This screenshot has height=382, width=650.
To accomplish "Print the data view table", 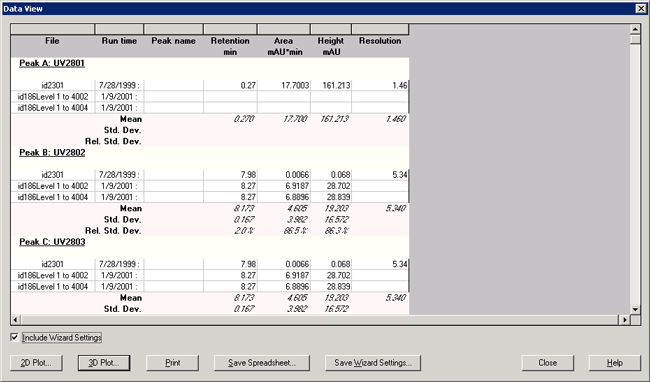I will [172, 363].
